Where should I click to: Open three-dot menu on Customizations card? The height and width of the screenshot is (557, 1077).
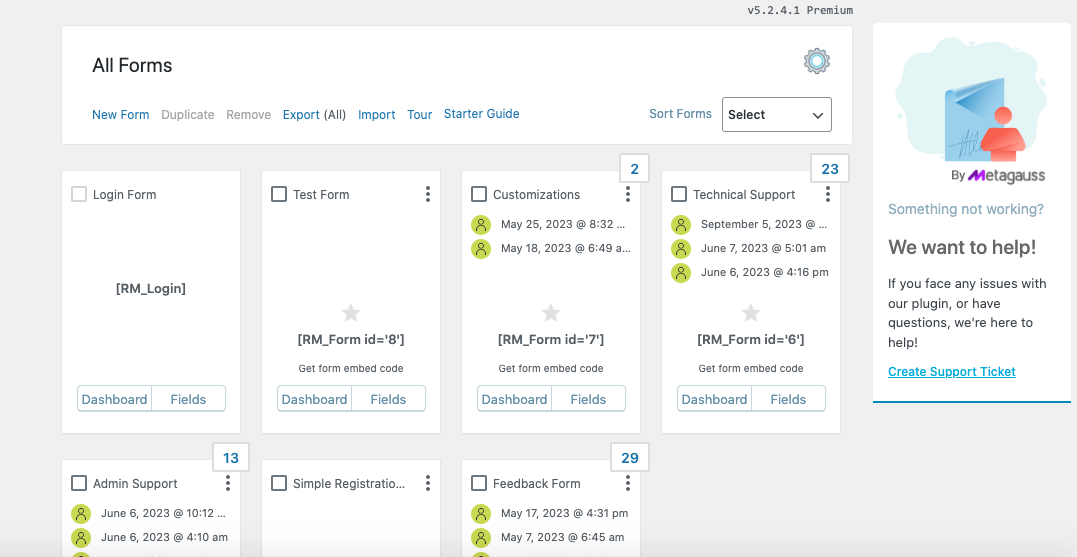coord(628,194)
